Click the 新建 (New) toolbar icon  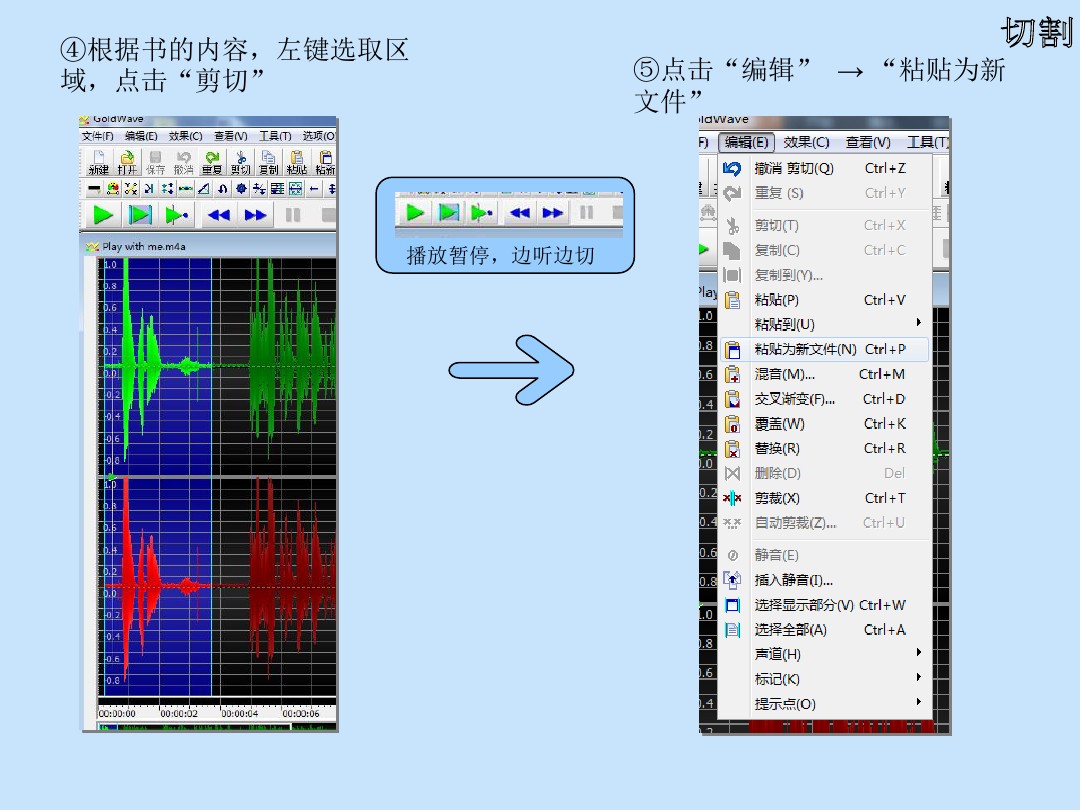98,162
